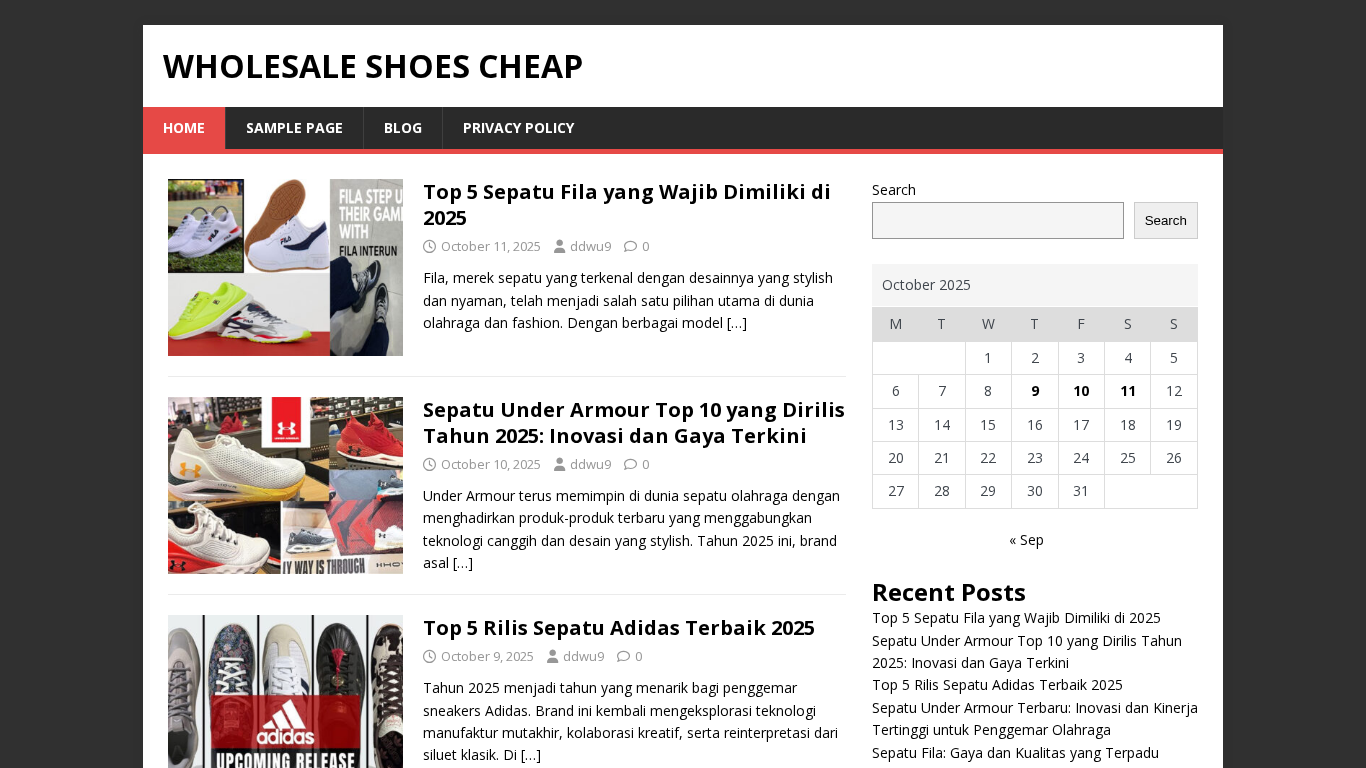Click the author icon on the Adidas post

point(553,656)
